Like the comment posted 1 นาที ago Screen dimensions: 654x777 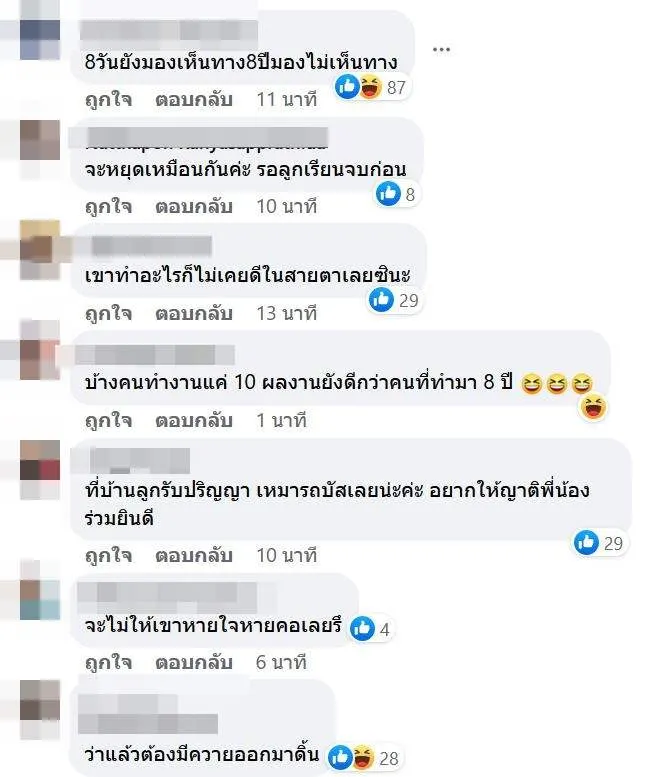click(109, 421)
